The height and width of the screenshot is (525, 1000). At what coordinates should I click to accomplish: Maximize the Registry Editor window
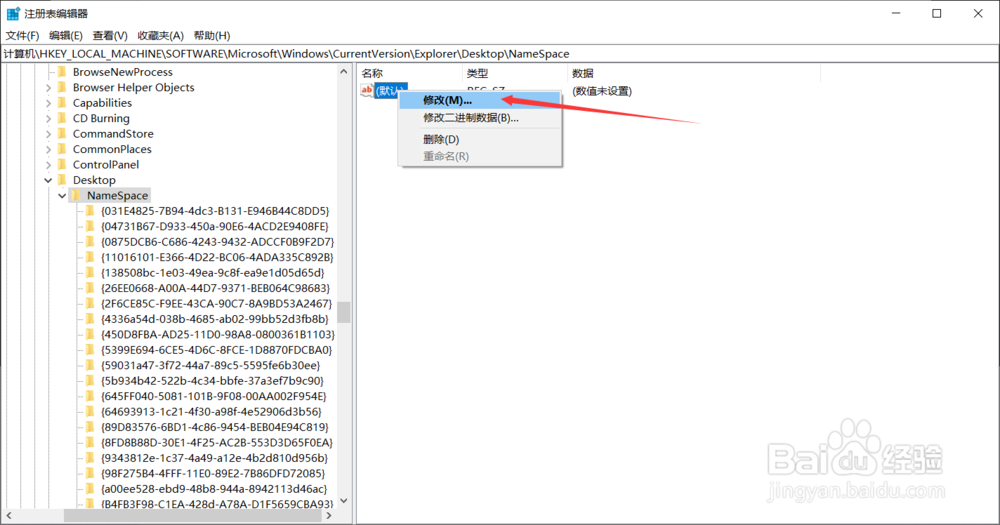point(936,13)
